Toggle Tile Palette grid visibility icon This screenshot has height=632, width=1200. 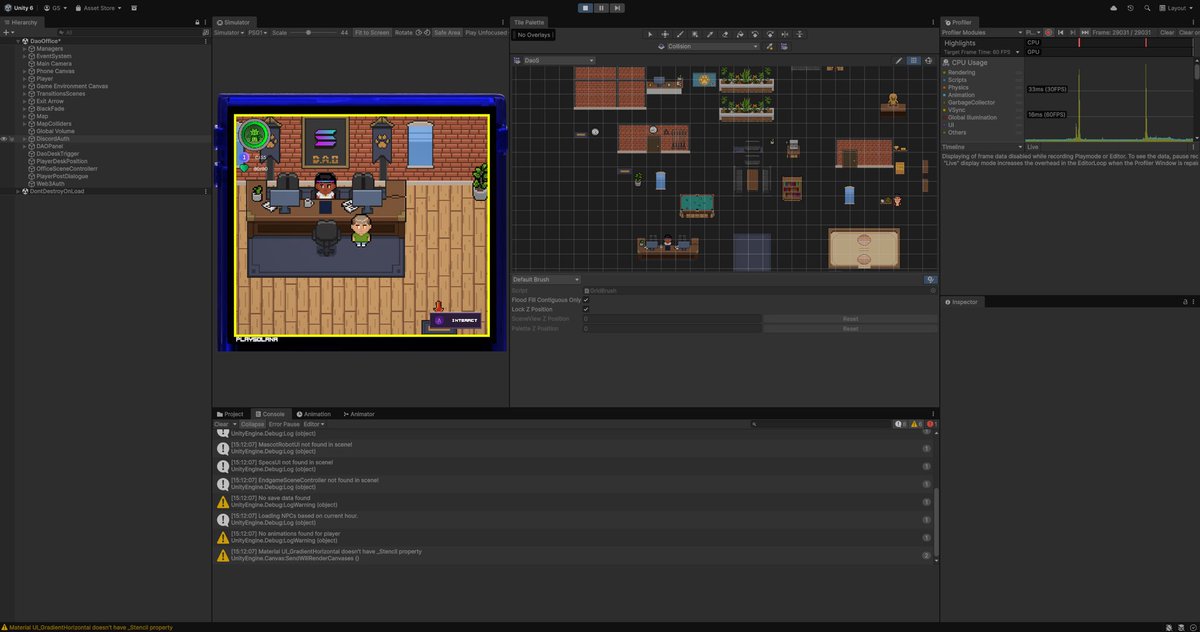click(x=913, y=61)
